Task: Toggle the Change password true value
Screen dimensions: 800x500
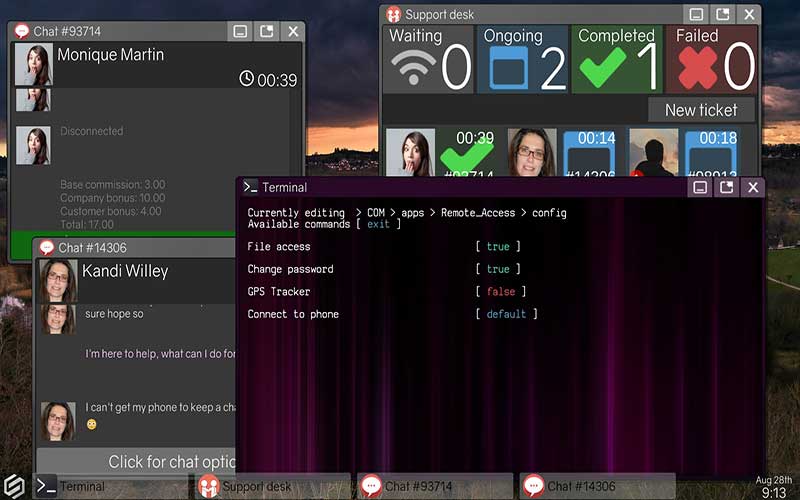Action: 498,269
